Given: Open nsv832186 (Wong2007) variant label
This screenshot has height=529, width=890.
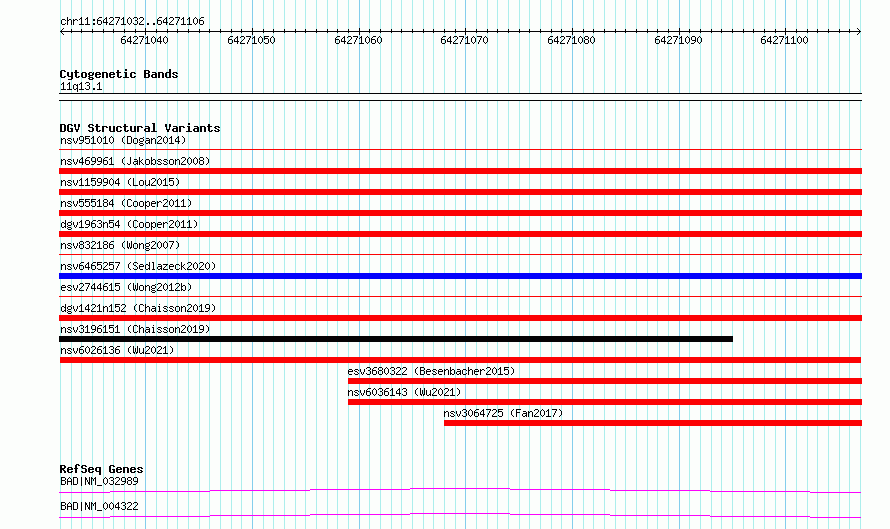Looking at the screenshot, I should tap(120, 245).
